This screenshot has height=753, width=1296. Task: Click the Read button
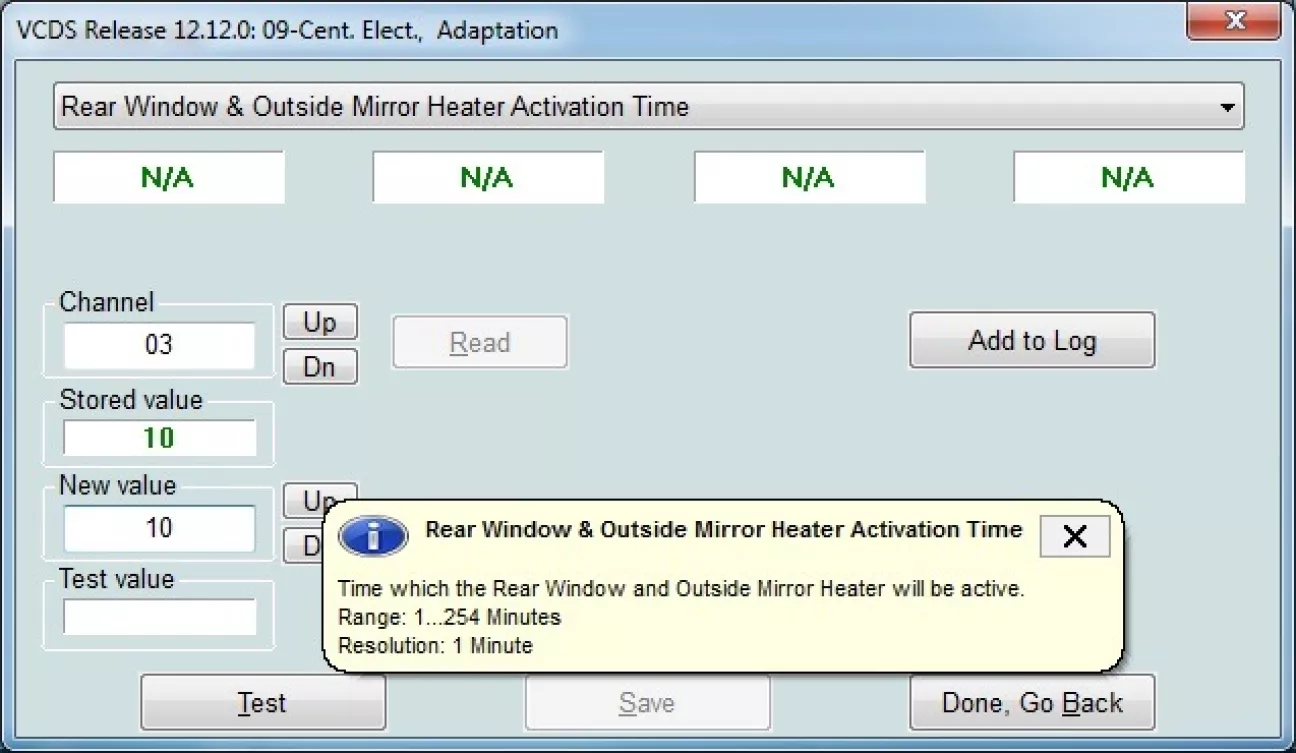pyautogui.click(x=479, y=343)
